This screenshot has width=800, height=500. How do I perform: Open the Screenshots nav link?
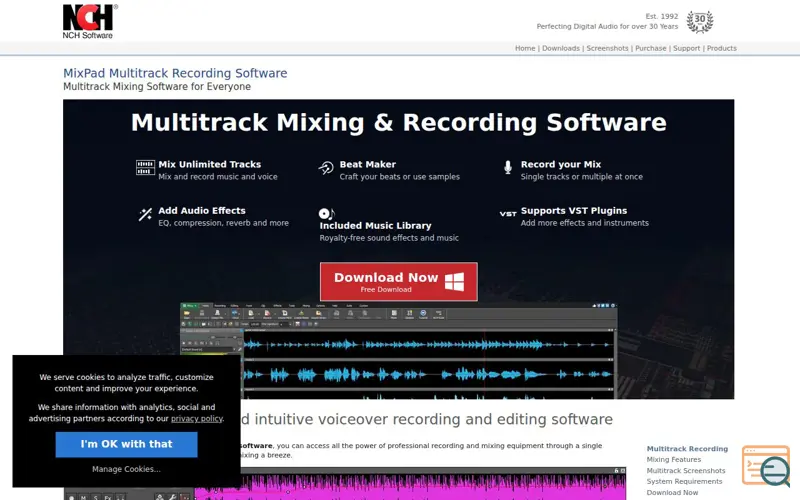tap(607, 48)
